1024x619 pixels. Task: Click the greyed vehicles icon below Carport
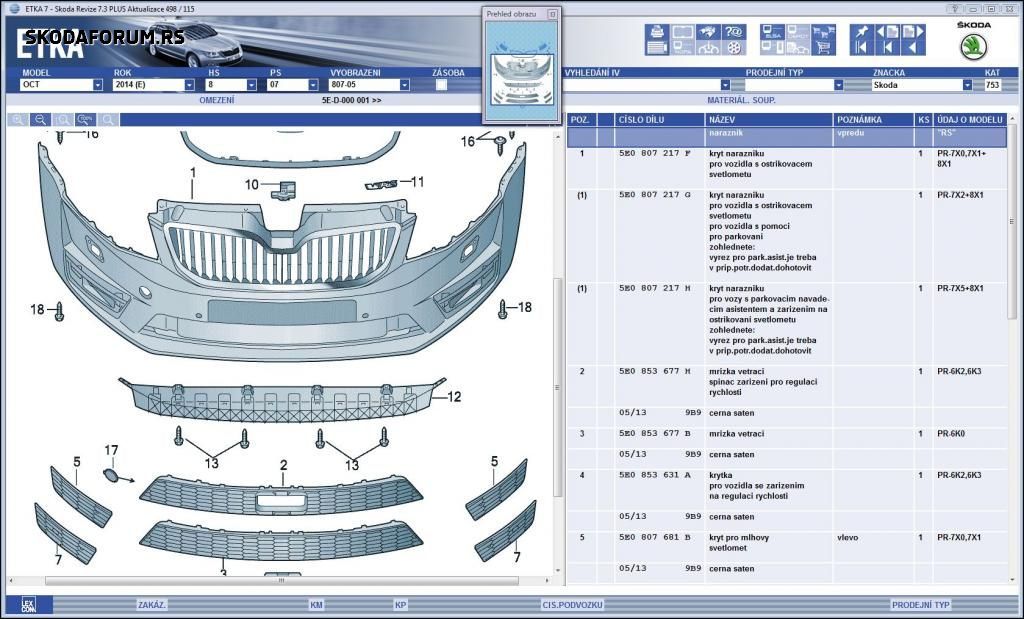pyautogui.click(x=798, y=47)
